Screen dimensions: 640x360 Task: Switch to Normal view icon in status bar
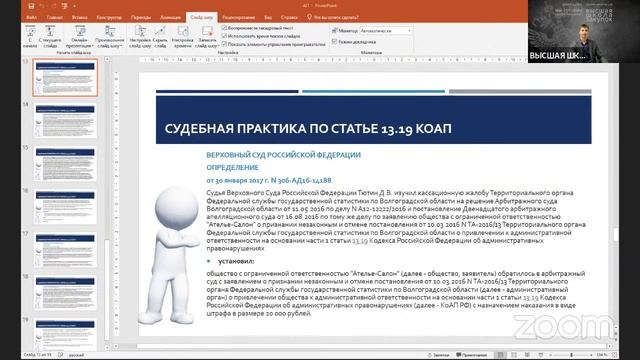(x=500, y=355)
